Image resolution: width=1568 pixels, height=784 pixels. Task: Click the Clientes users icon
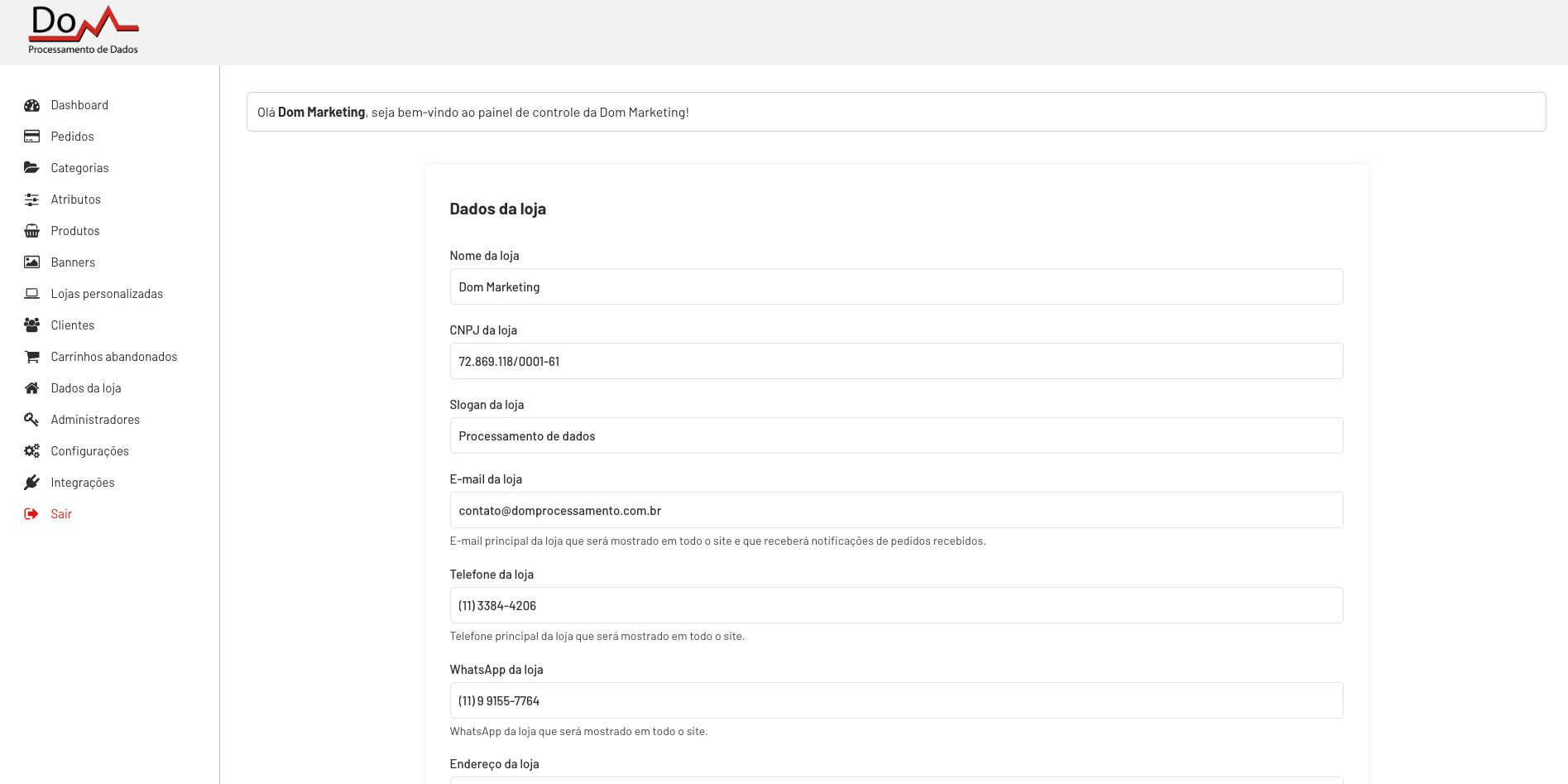(31, 325)
